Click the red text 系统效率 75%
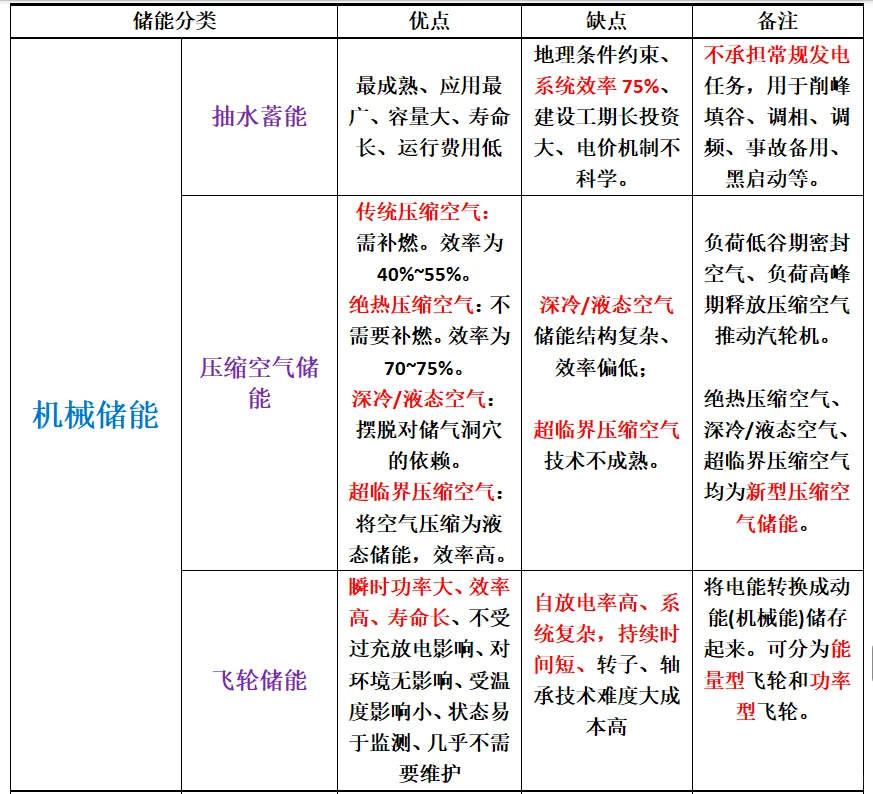The height and width of the screenshot is (794, 873). point(599,88)
